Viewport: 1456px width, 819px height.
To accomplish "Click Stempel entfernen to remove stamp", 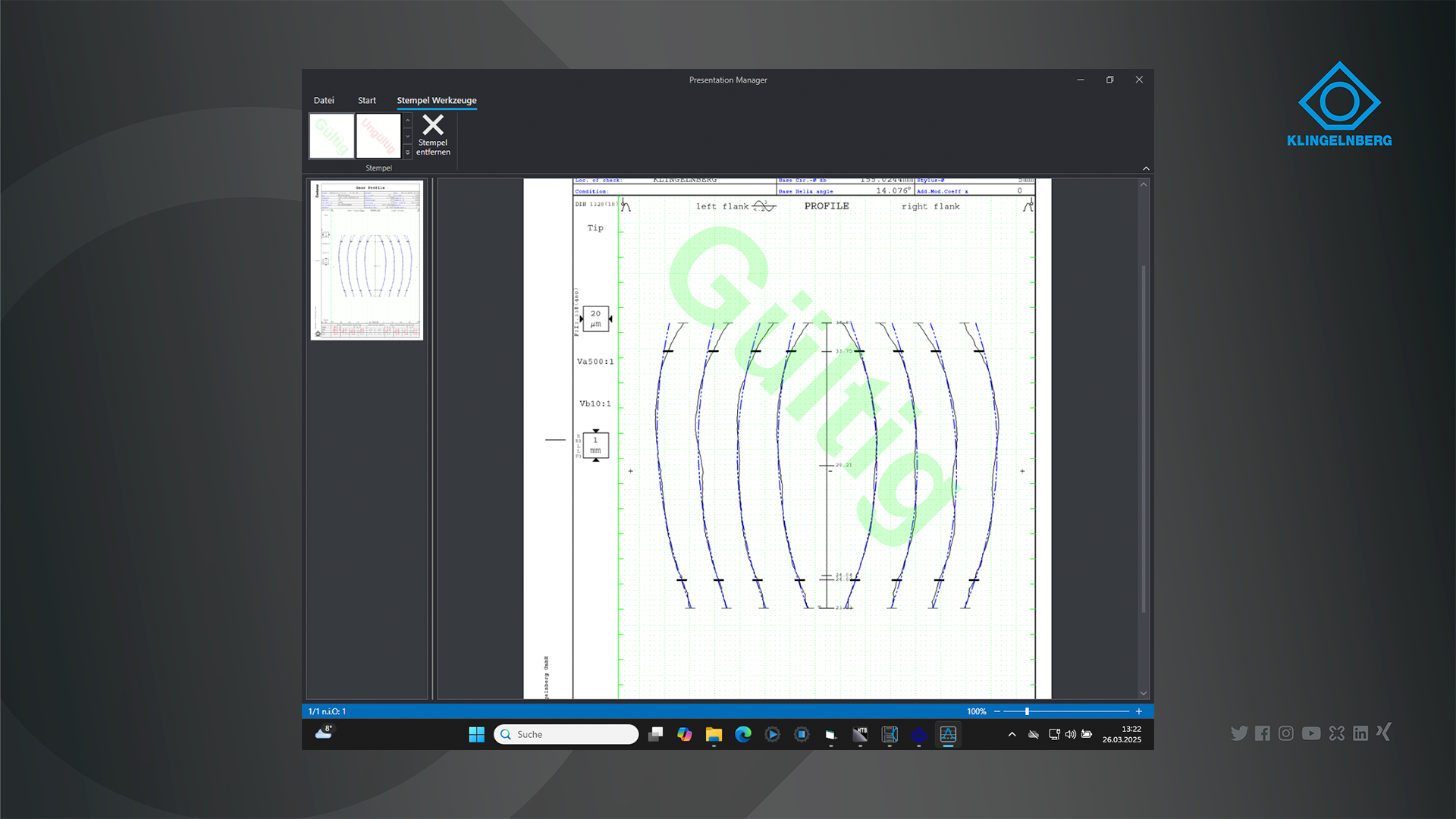I will coord(433,136).
